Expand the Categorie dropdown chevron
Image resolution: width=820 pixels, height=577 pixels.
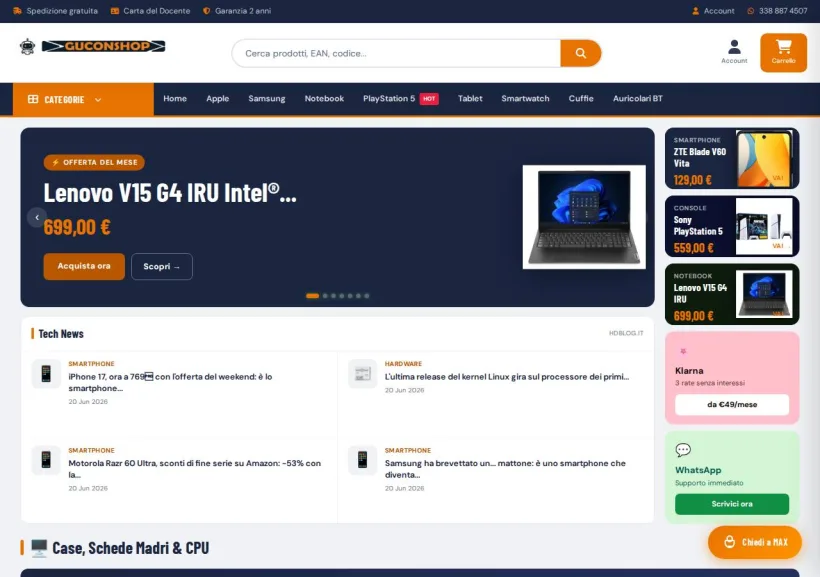pyautogui.click(x=98, y=100)
